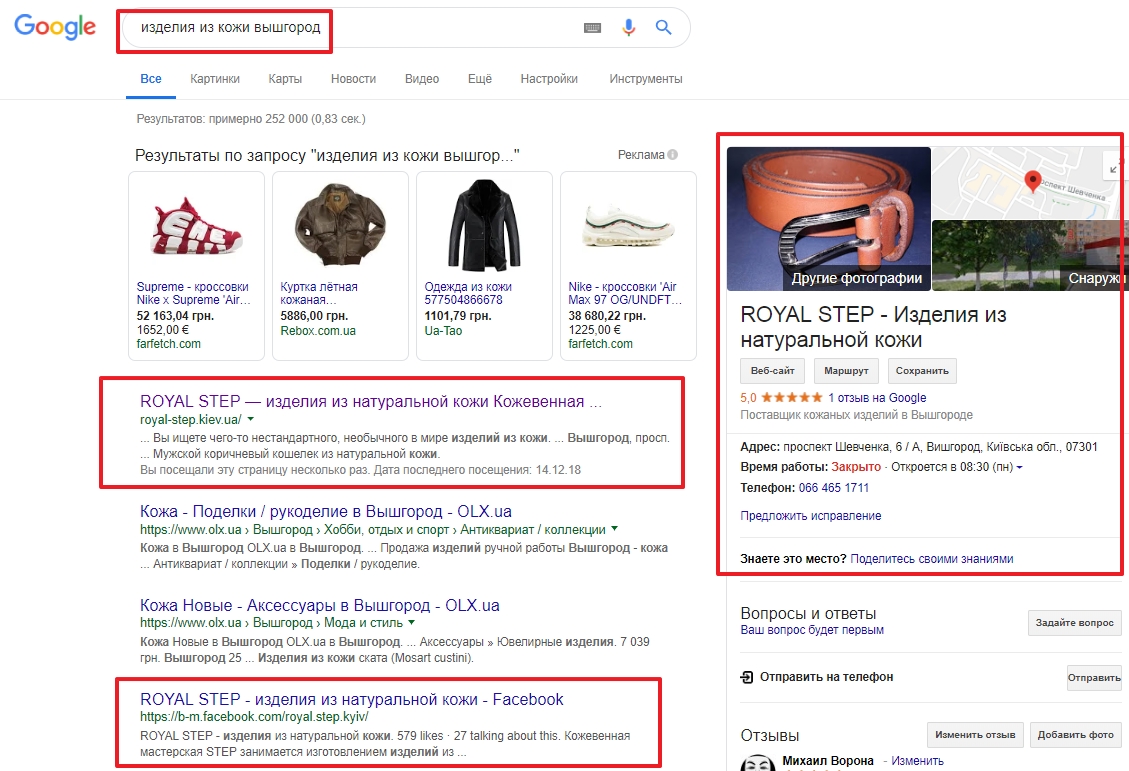Click the Добавить фото button
The height and width of the screenshot is (771, 1129).
(x=1076, y=735)
